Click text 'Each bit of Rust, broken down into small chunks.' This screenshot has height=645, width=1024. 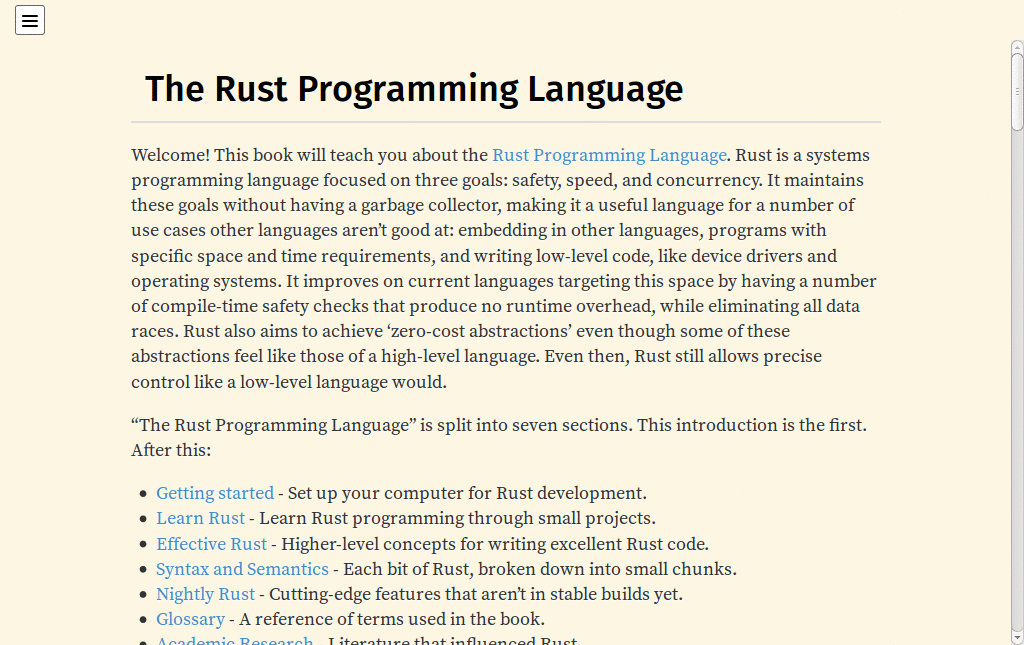[540, 569]
